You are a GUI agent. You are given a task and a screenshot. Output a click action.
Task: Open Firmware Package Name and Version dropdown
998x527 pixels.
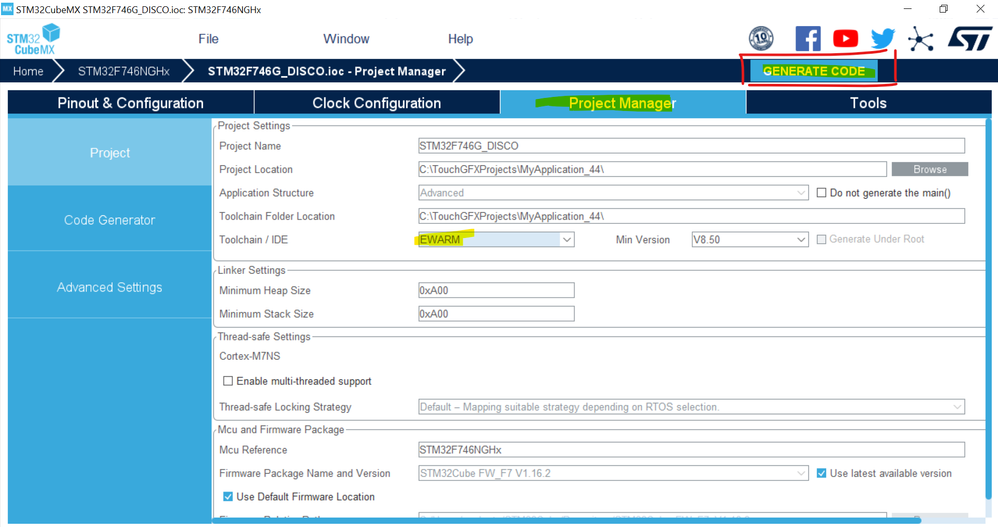coord(613,473)
